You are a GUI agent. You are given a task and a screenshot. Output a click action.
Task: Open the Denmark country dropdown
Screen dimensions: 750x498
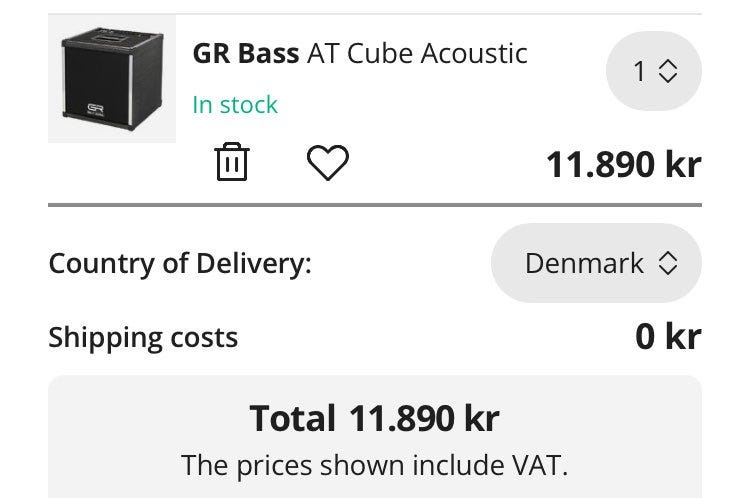596,264
